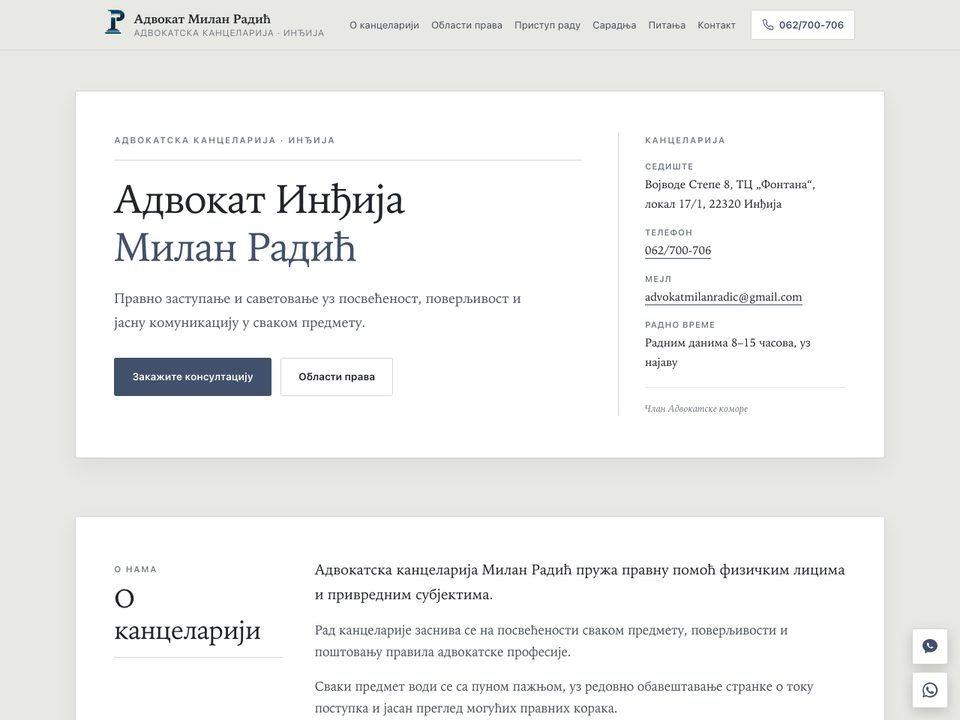Click the paragraph starting 'Рад канцеларије заснива се'
The image size is (960, 720).
pyautogui.click(x=551, y=641)
